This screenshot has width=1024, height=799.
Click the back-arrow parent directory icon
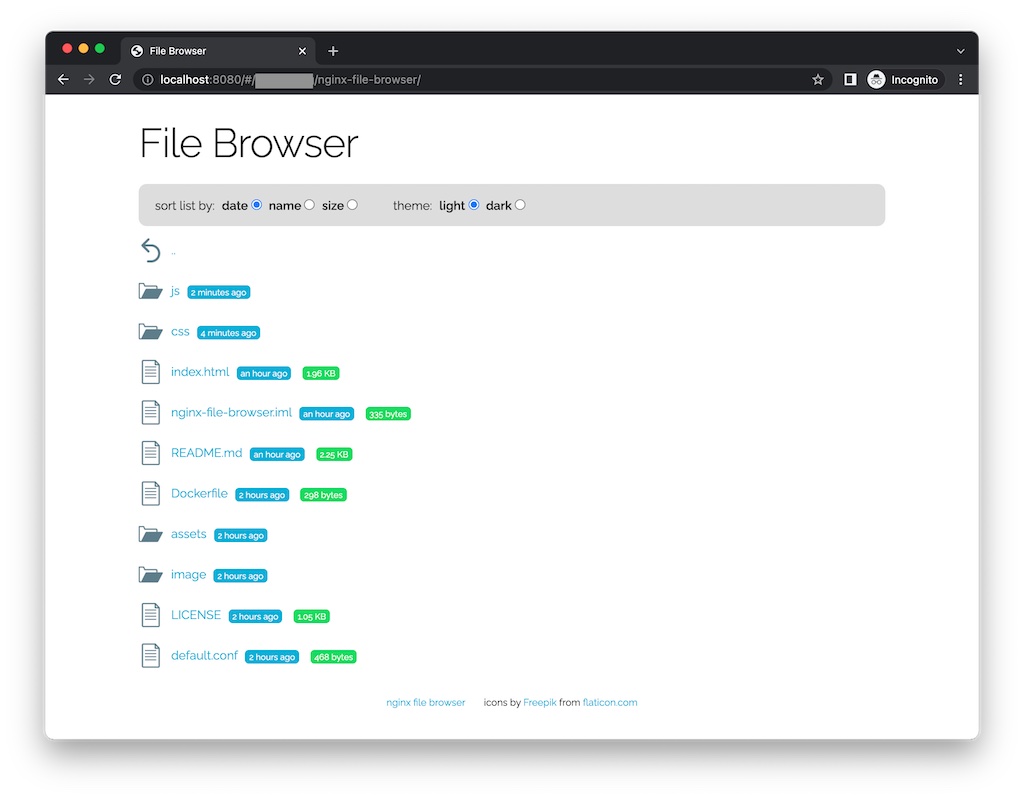[x=151, y=250]
